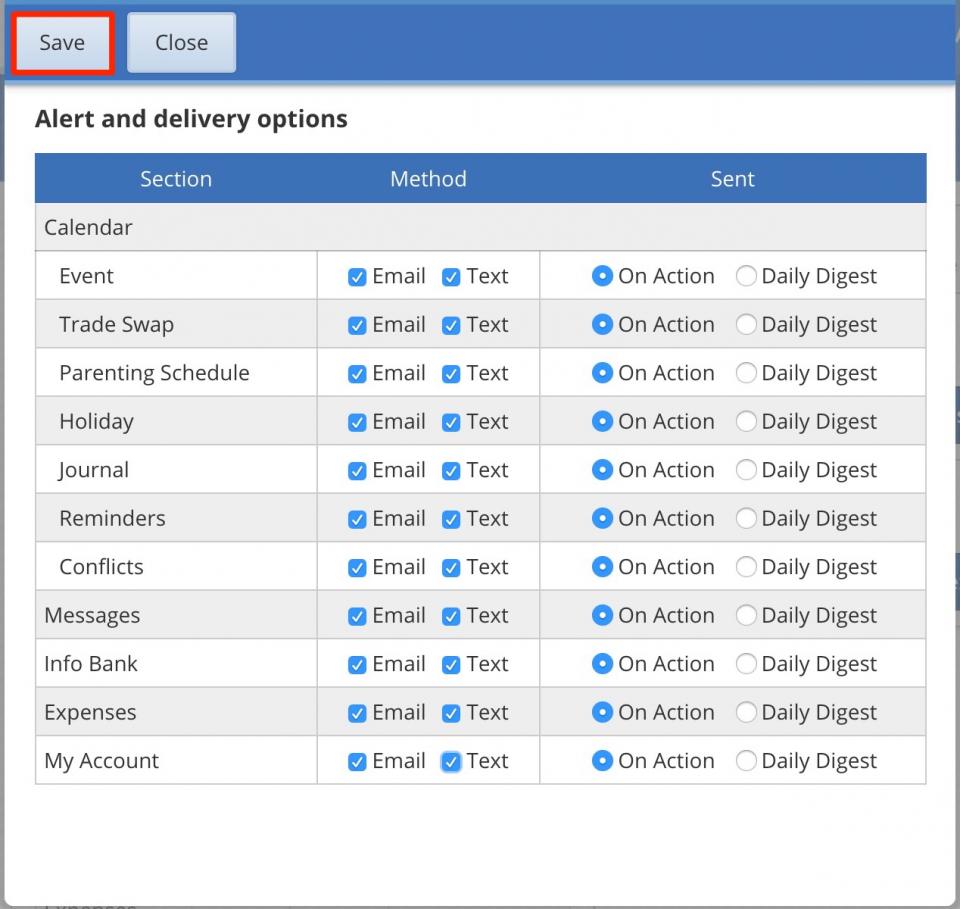The width and height of the screenshot is (960, 909).
Task: Toggle Text checkbox for Conflicts
Action: [451, 567]
